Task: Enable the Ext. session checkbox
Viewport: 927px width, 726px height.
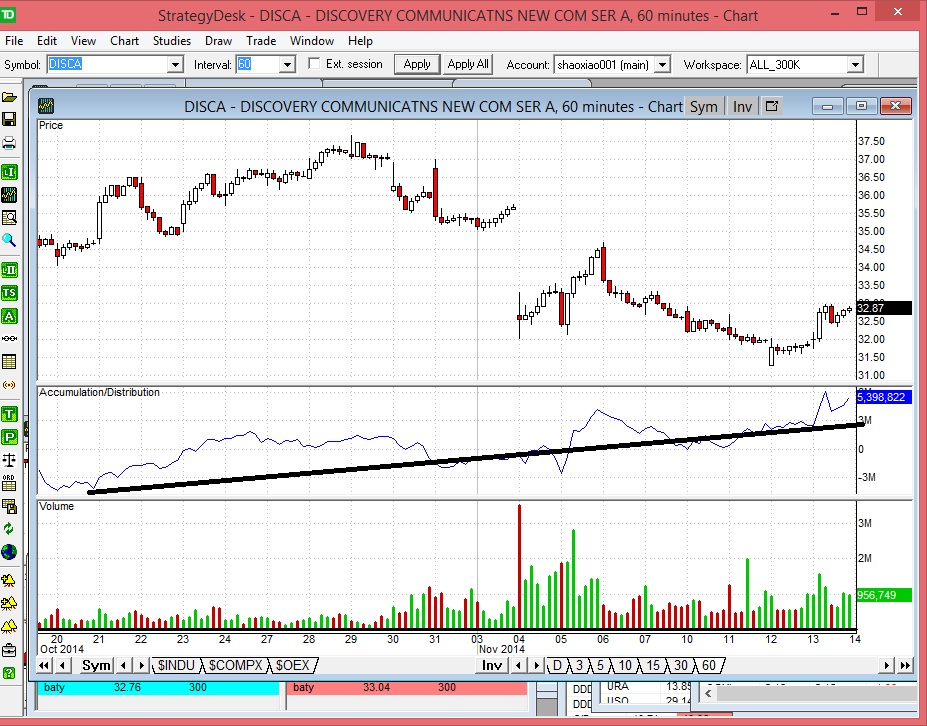Action: click(x=315, y=63)
